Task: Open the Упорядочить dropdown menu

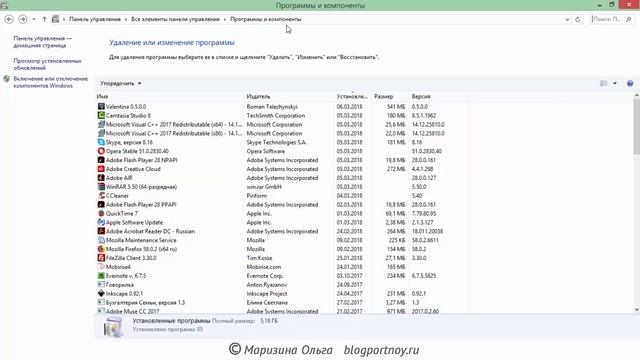Action: 120,83
